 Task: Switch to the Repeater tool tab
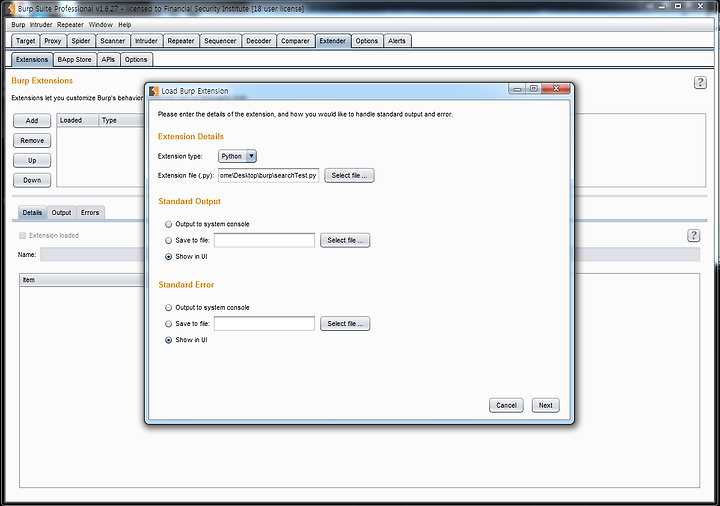click(181, 41)
